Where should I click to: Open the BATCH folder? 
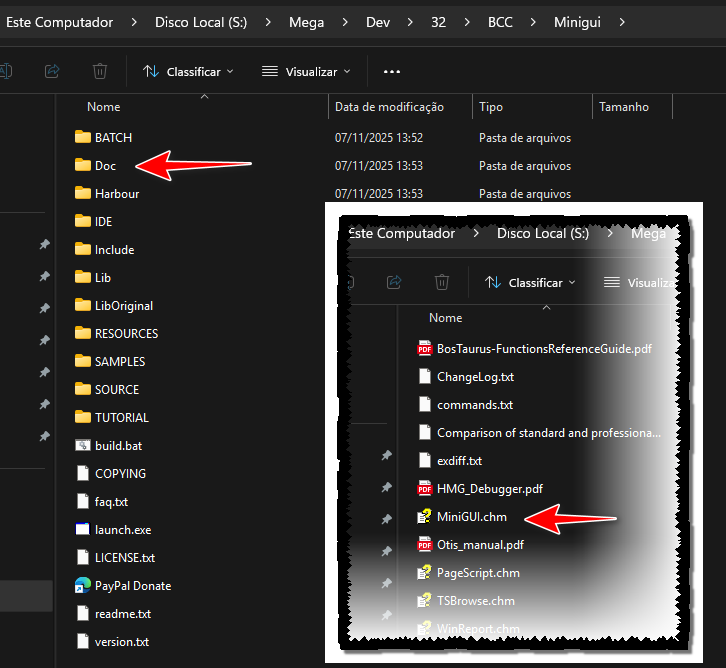click(112, 138)
